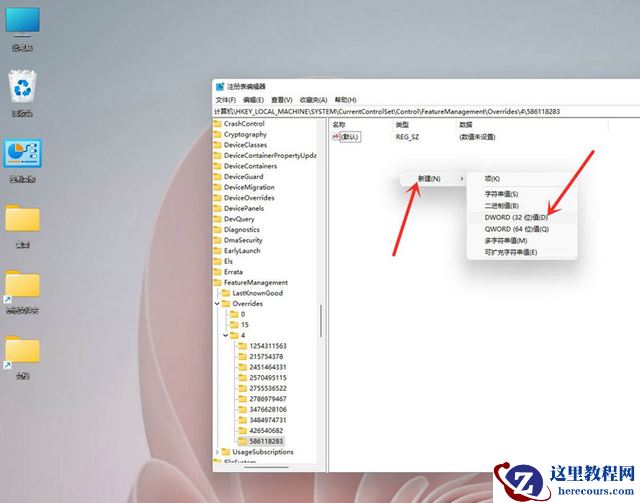Click folder icon beside DmaSecurity
The width and height of the screenshot is (640, 503).
tap(218, 240)
